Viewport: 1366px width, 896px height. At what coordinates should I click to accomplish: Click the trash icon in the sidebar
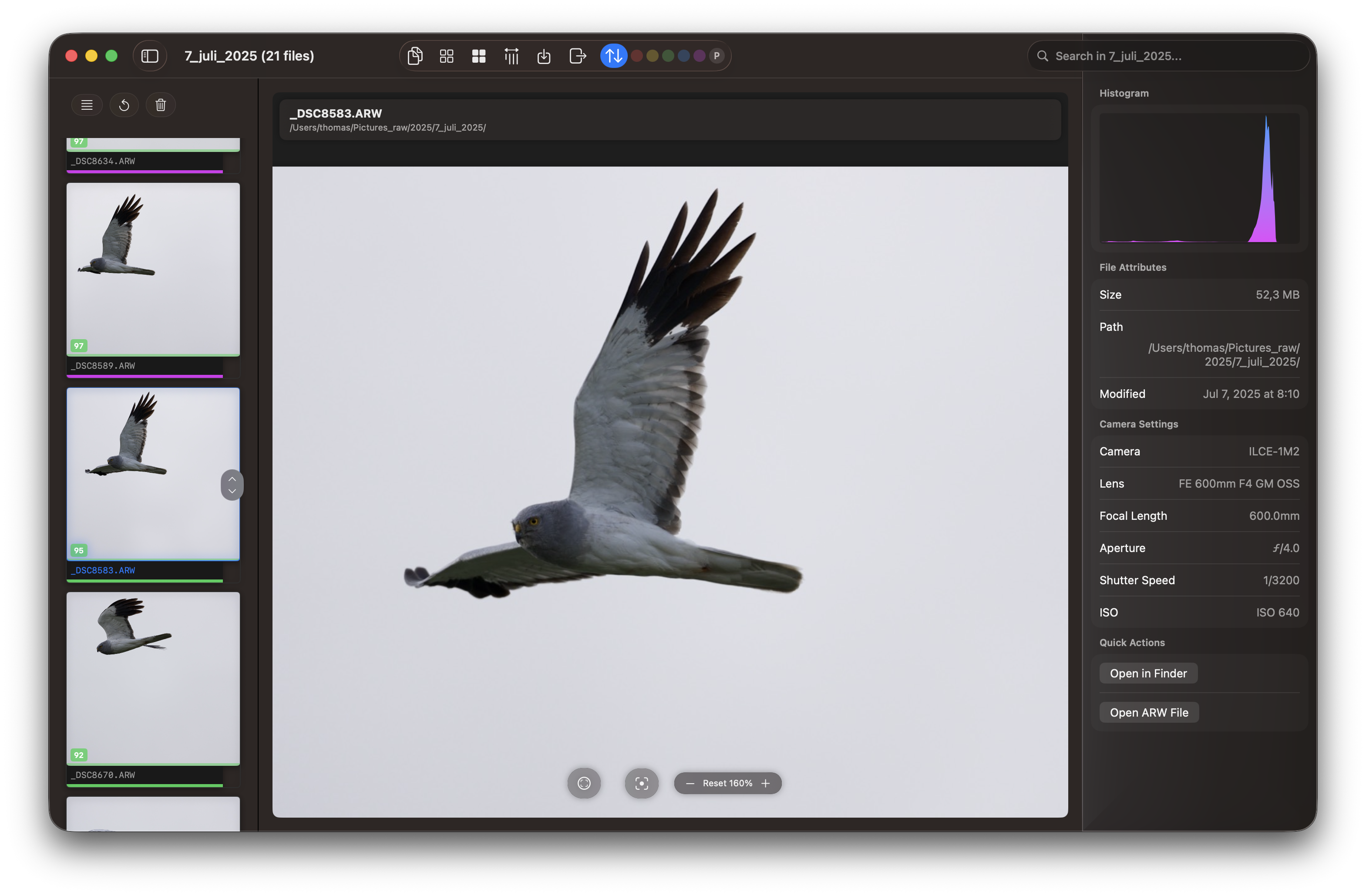coord(161,105)
